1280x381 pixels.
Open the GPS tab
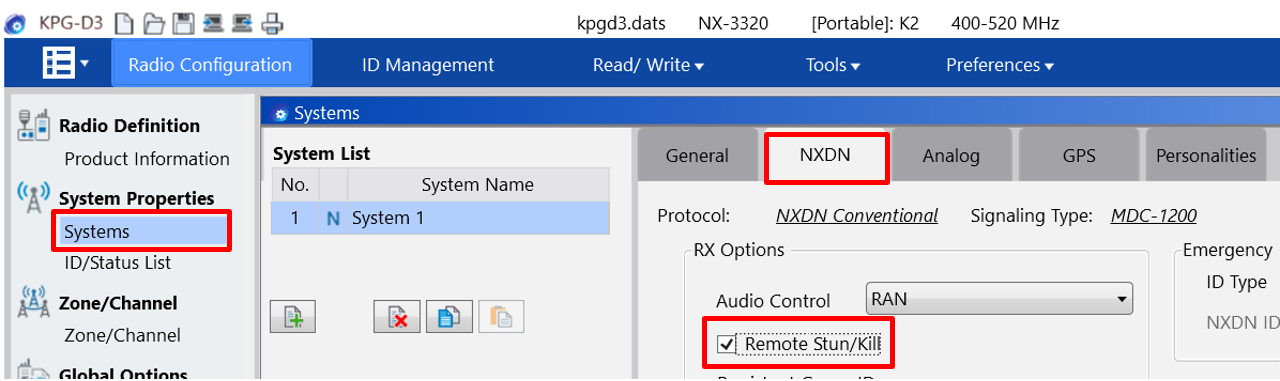point(1079,156)
